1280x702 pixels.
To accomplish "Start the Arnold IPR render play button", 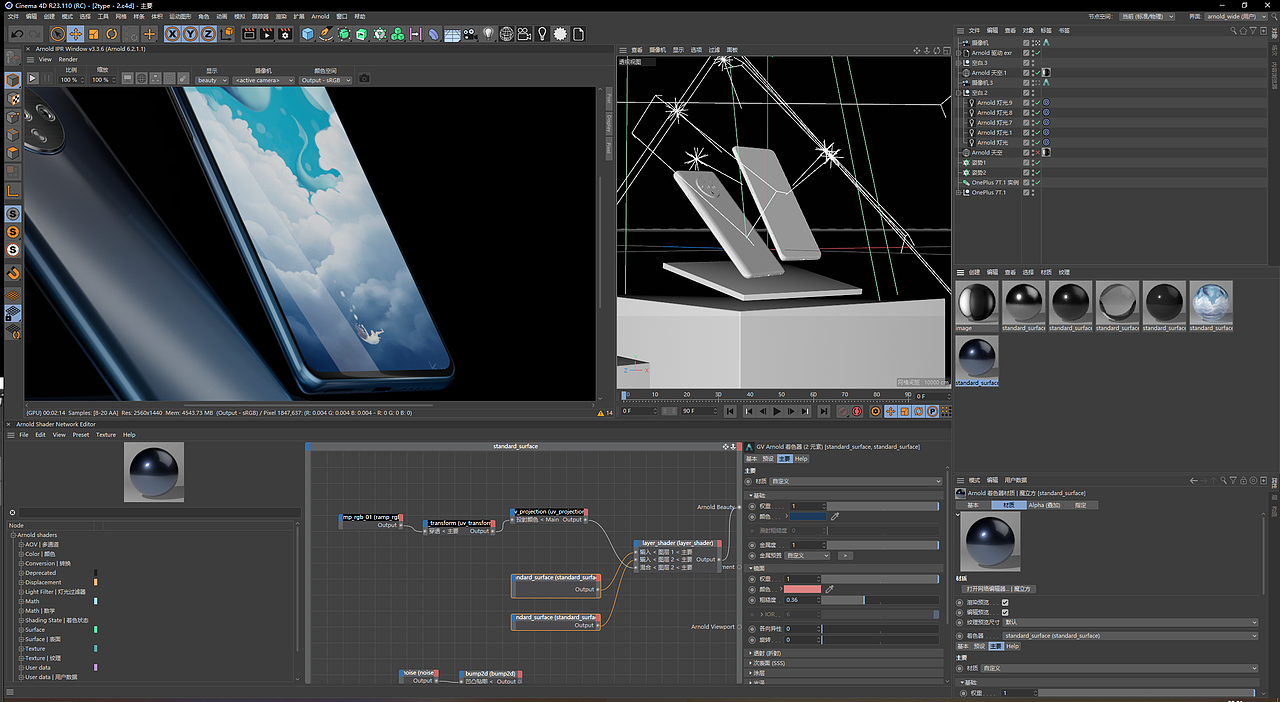I will coord(32,78).
